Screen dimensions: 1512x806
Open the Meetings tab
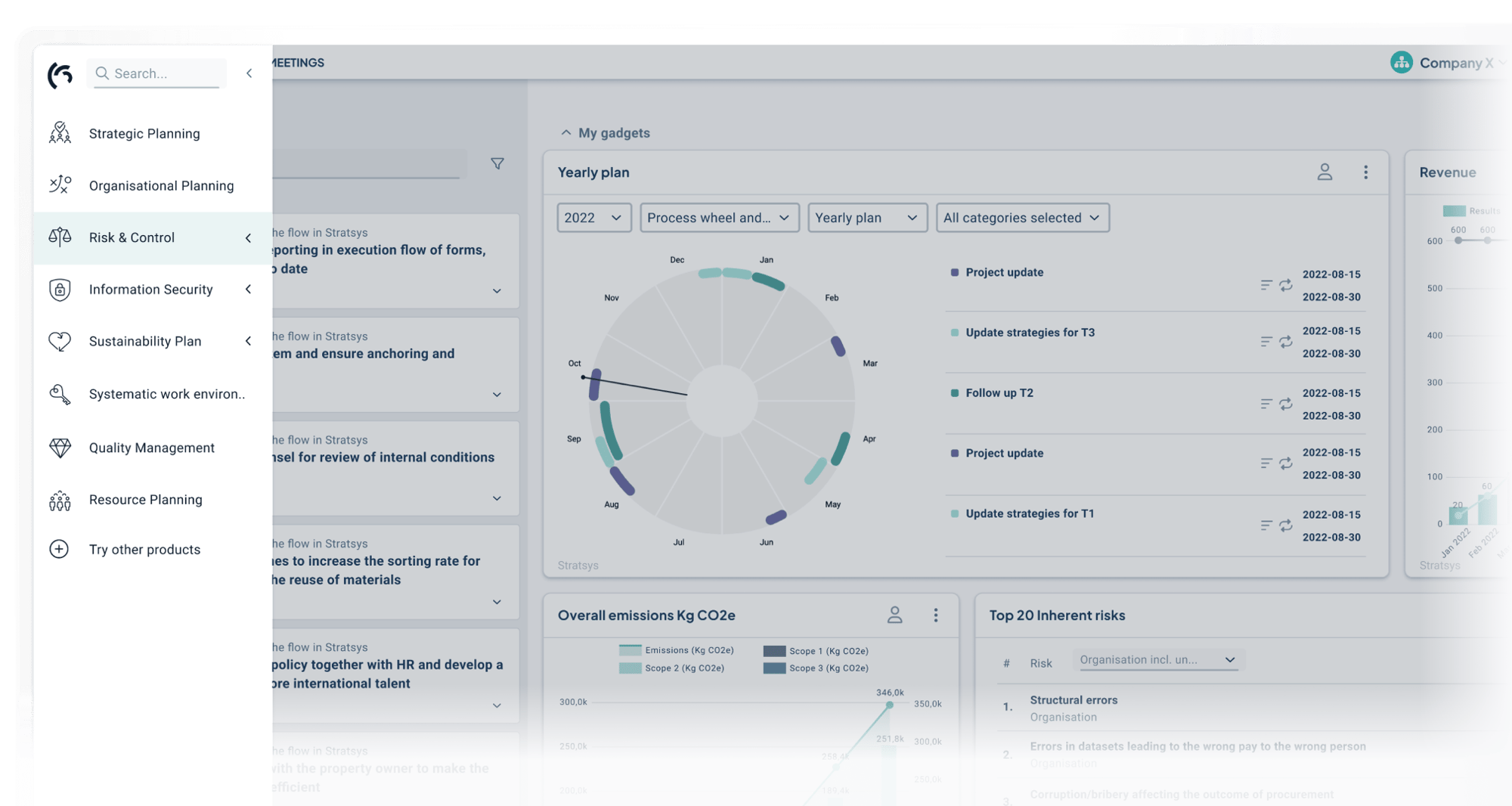pos(299,63)
